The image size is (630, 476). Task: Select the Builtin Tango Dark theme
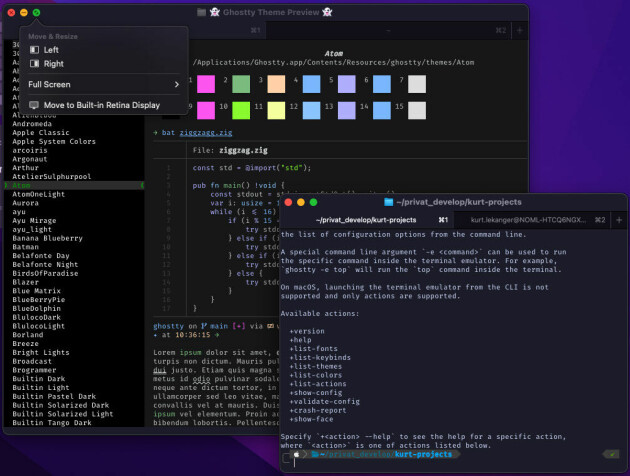[x=52, y=423]
